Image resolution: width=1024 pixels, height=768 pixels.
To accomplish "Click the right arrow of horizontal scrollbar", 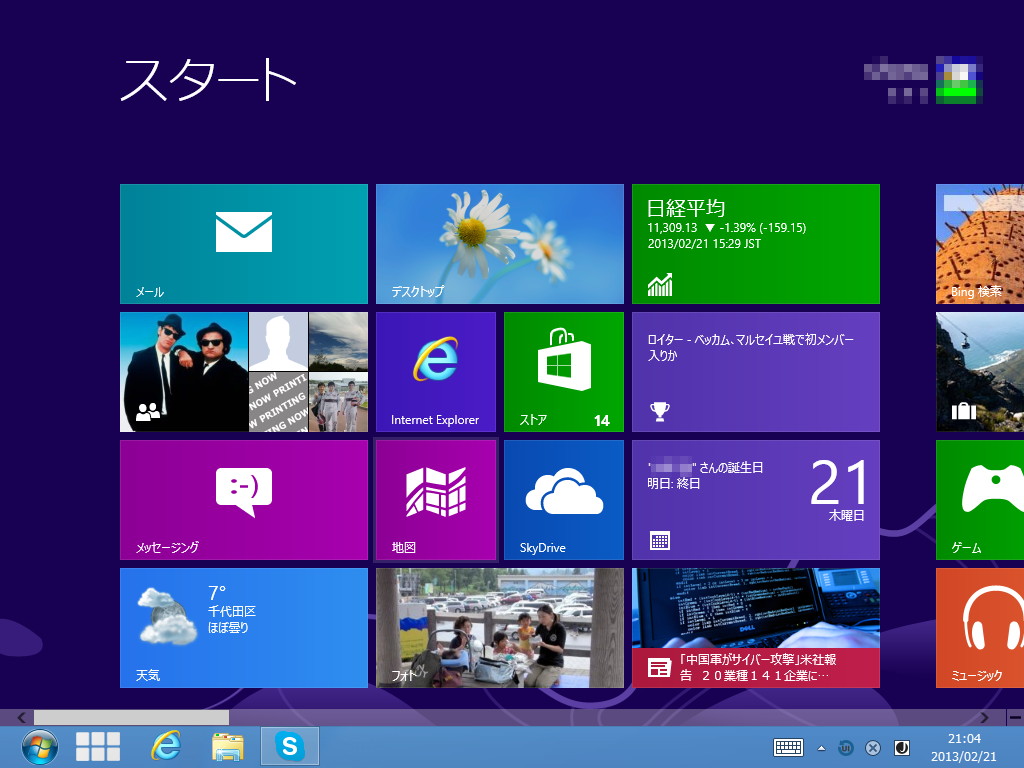I will click(x=985, y=717).
